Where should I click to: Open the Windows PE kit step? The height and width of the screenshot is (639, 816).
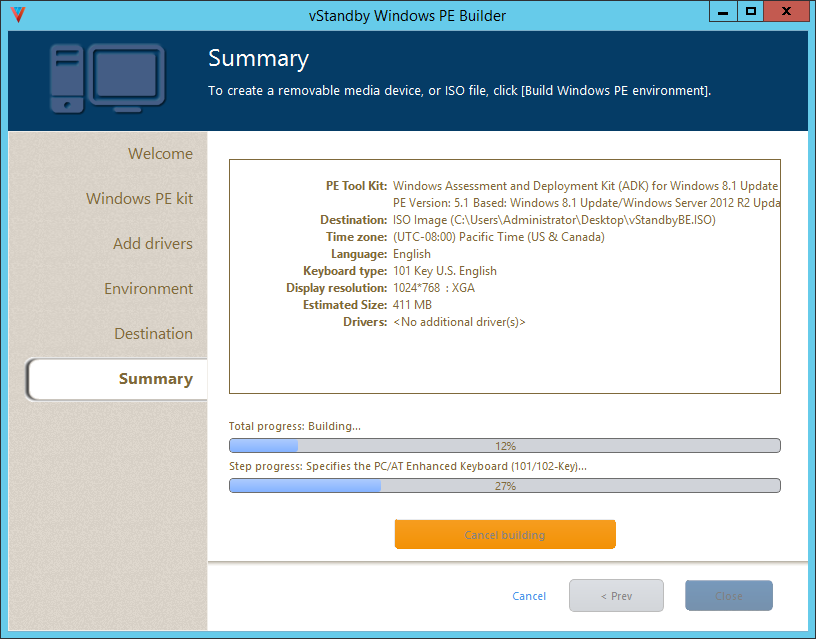pos(139,199)
